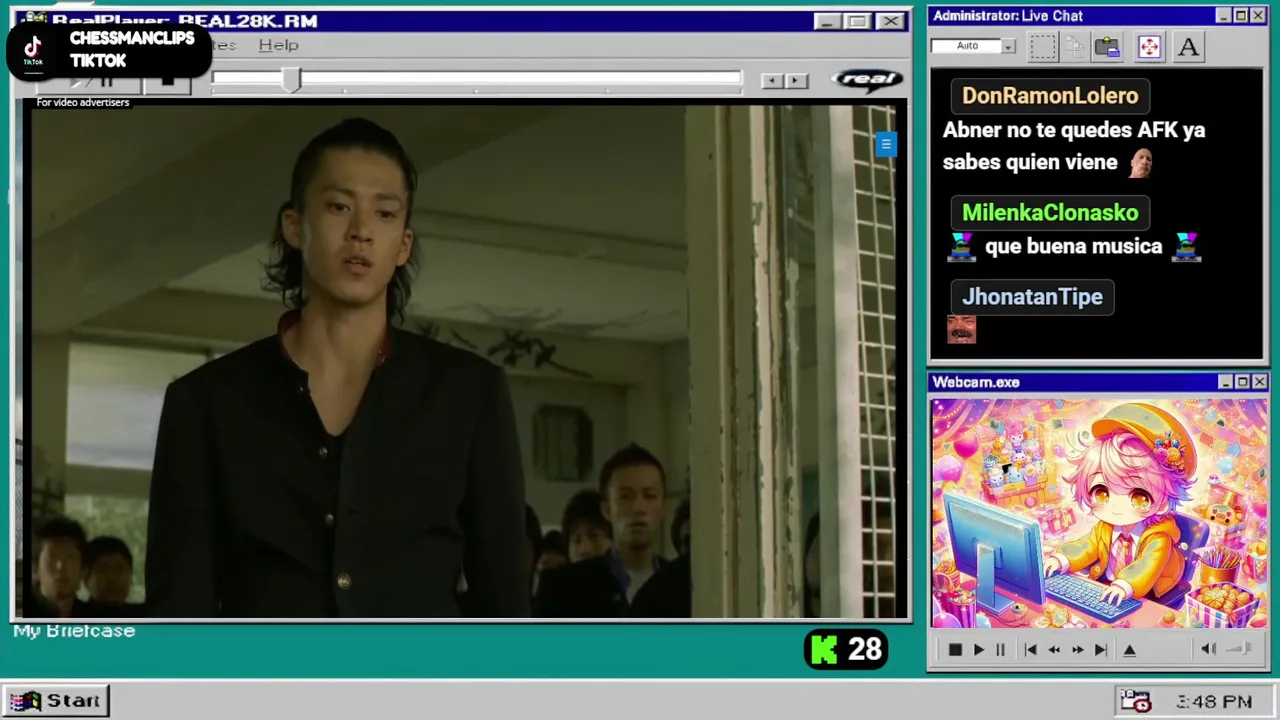Click the folder briefcase icon in Live Chat

1107,46
